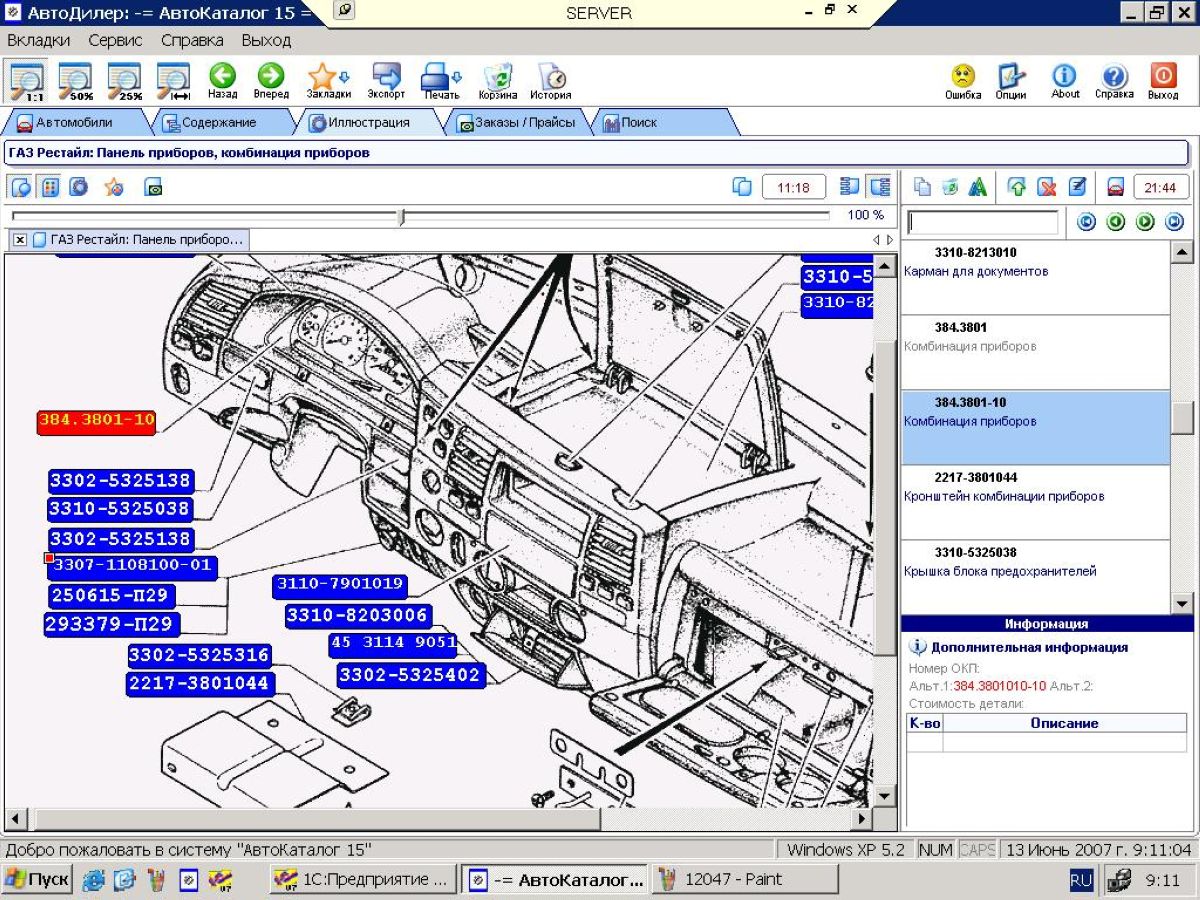Set illustration zoom to 1:1
This screenshot has width=1200, height=900.
coord(27,80)
